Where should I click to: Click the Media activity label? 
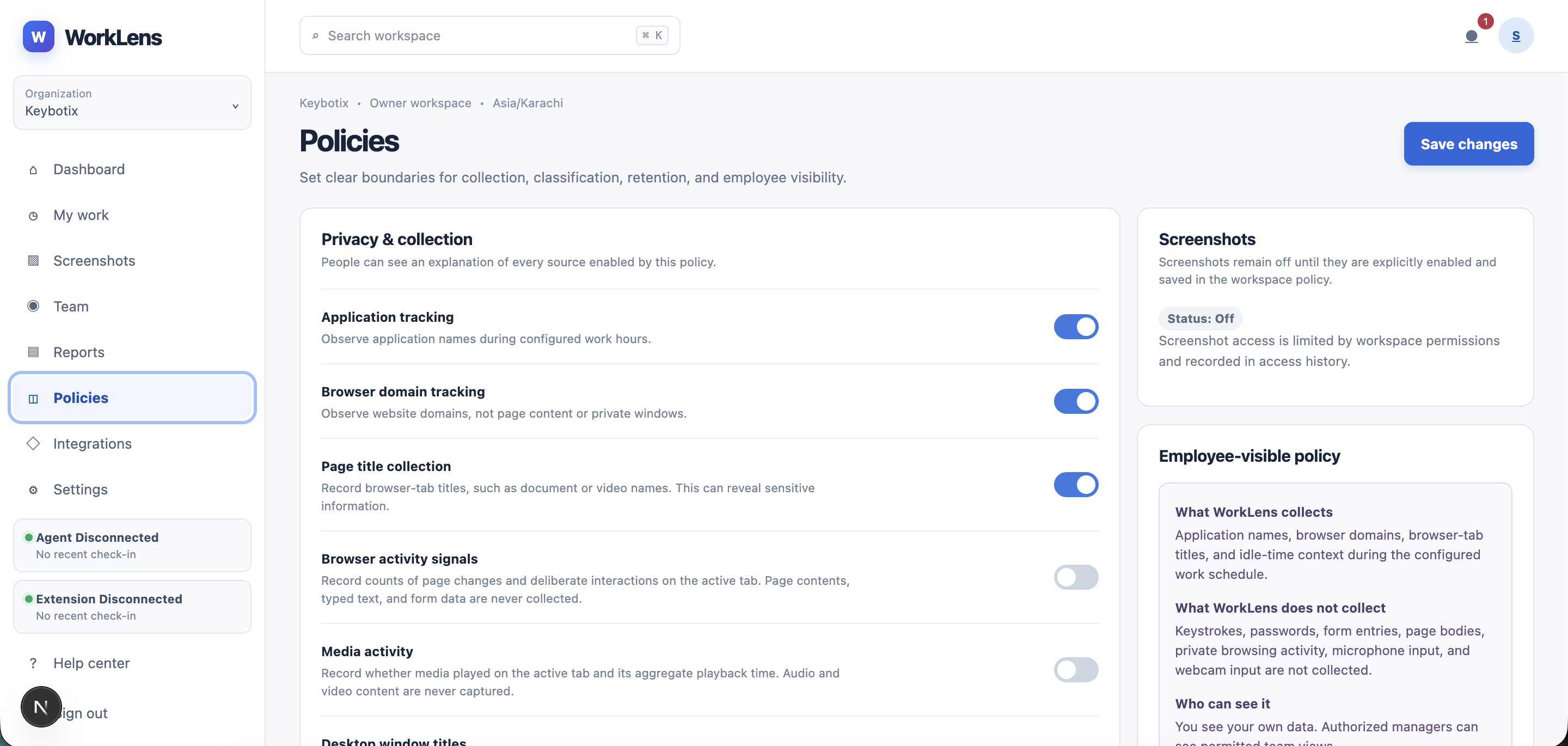(367, 652)
